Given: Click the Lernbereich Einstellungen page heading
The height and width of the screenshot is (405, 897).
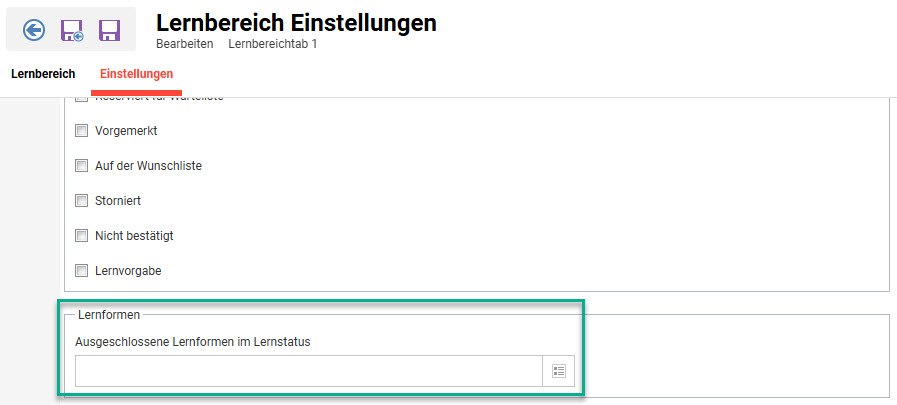Looking at the screenshot, I should [296, 22].
